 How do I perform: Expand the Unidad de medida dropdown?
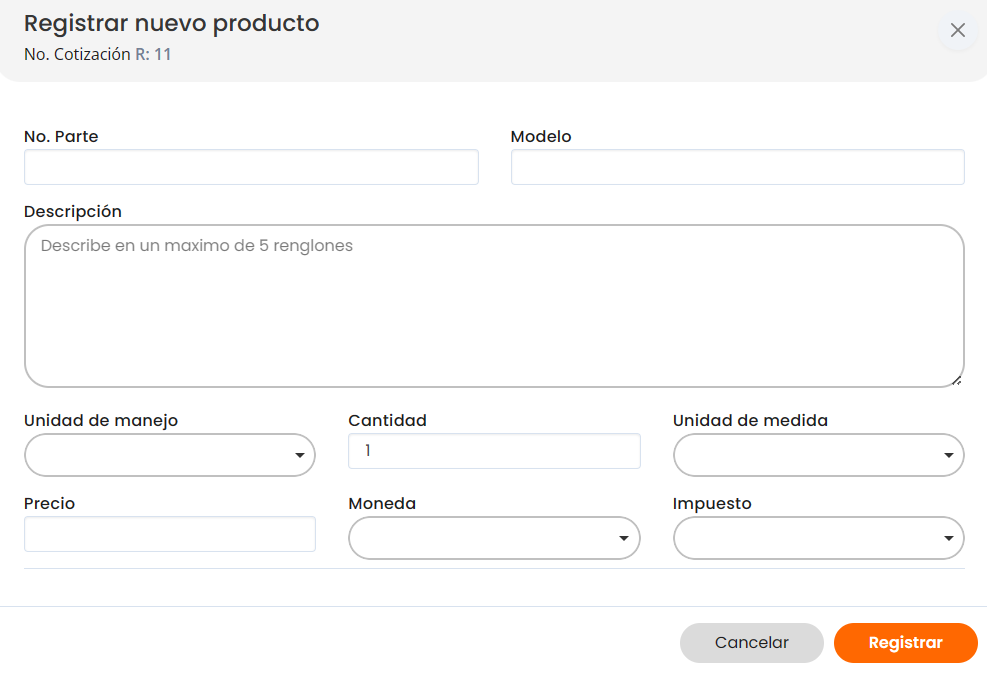[818, 455]
